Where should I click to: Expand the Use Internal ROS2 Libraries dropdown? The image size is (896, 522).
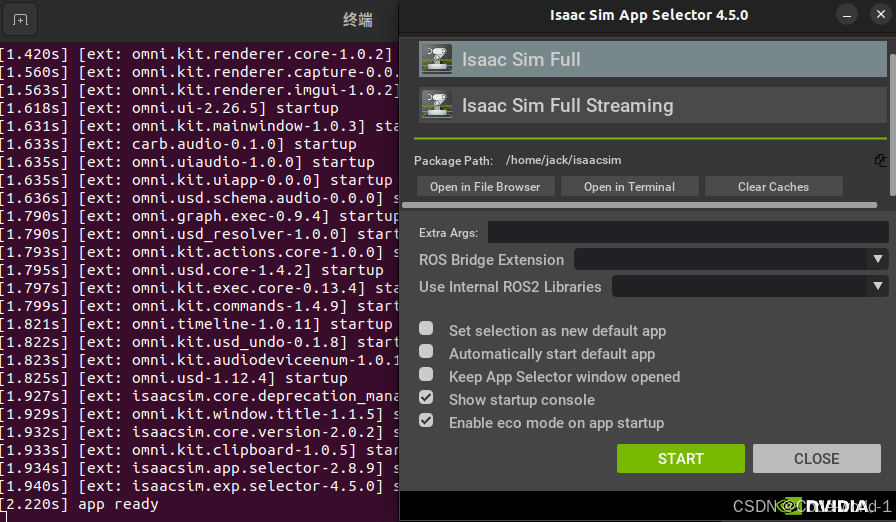pyautogui.click(x=750, y=286)
